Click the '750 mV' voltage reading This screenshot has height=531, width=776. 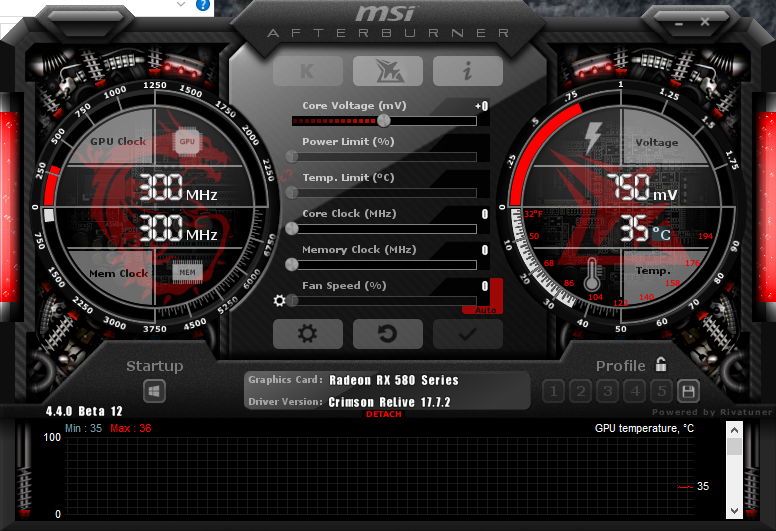pyautogui.click(x=642, y=188)
